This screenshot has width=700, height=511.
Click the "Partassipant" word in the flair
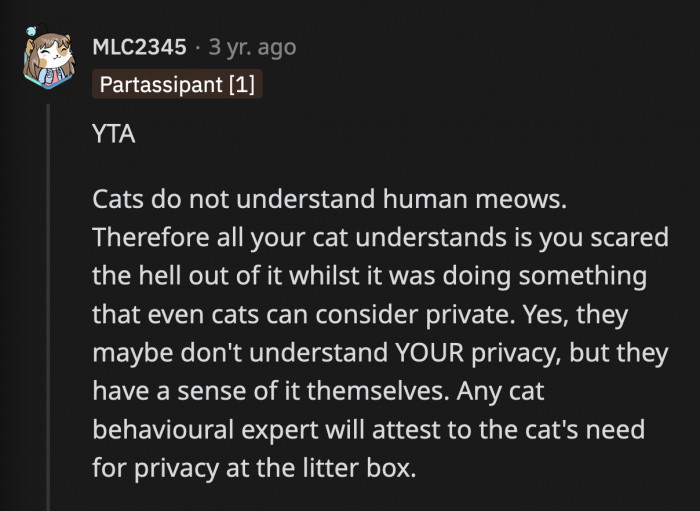coord(159,85)
